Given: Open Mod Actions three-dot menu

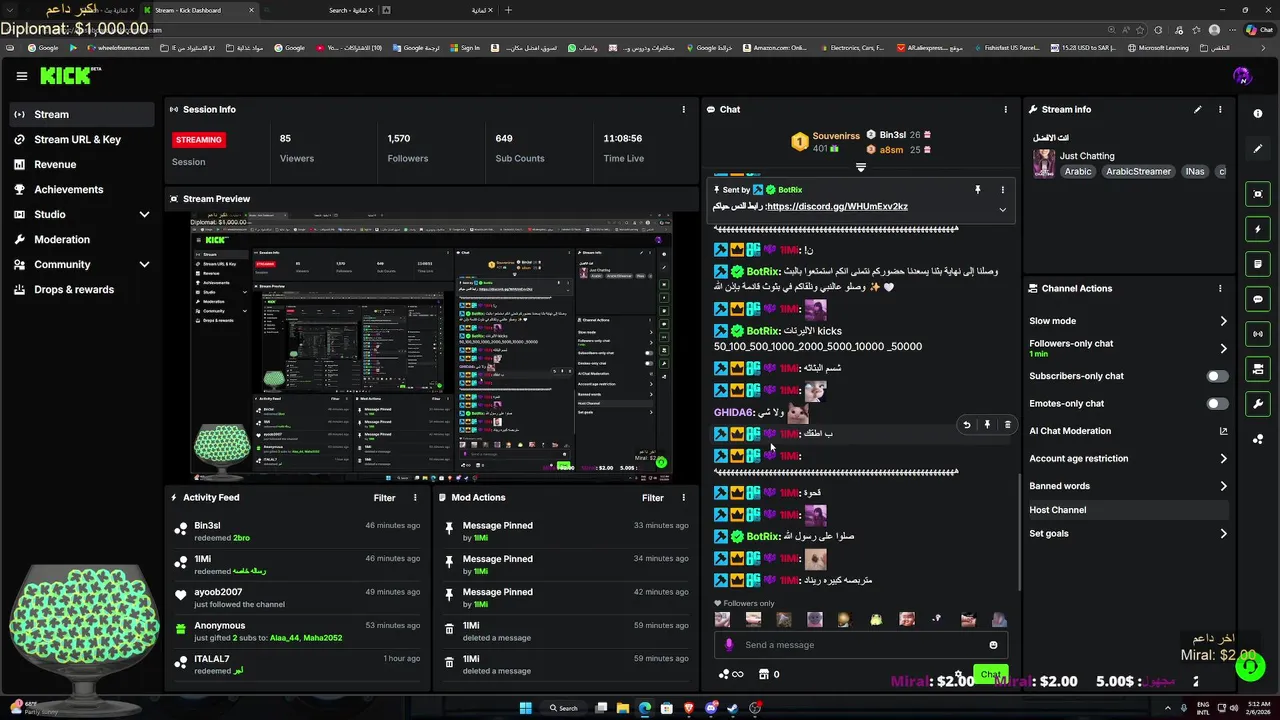Looking at the screenshot, I should (x=684, y=497).
